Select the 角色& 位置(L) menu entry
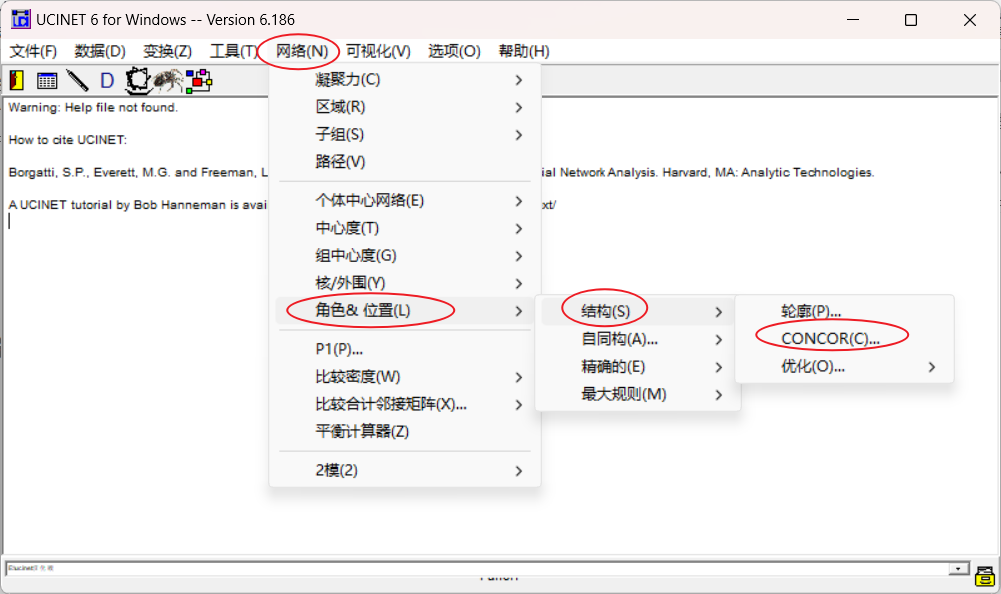 (405, 311)
